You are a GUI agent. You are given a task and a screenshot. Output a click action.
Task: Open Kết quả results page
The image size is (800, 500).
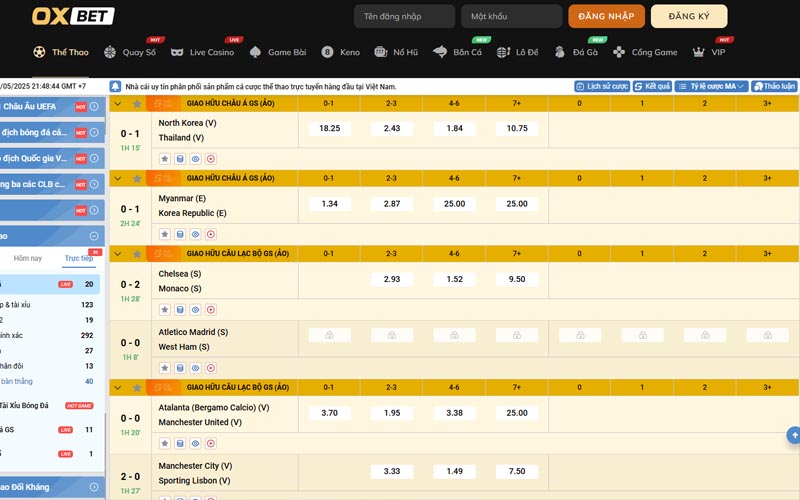pos(652,86)
